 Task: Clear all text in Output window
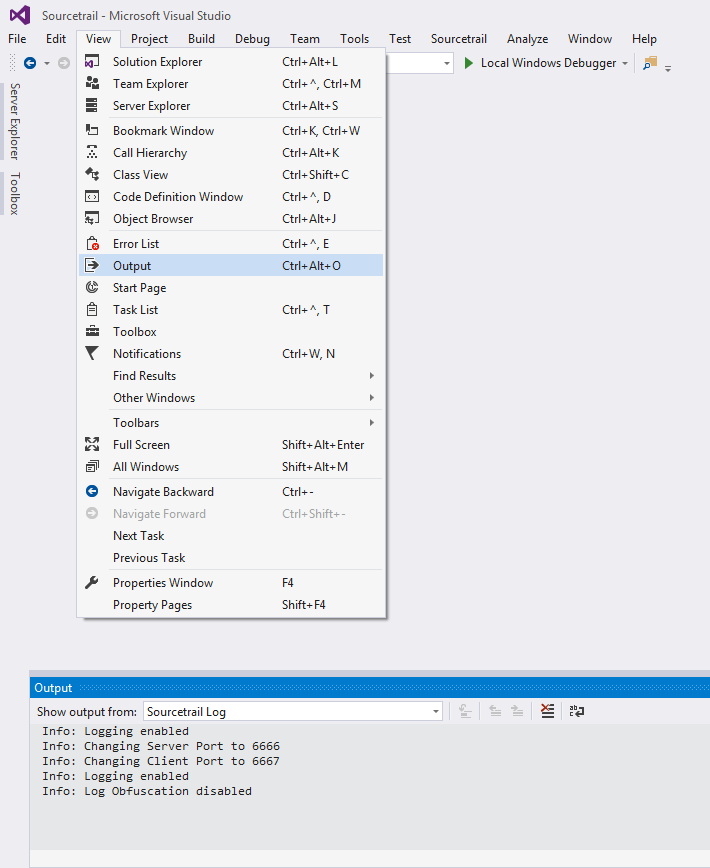547,711
